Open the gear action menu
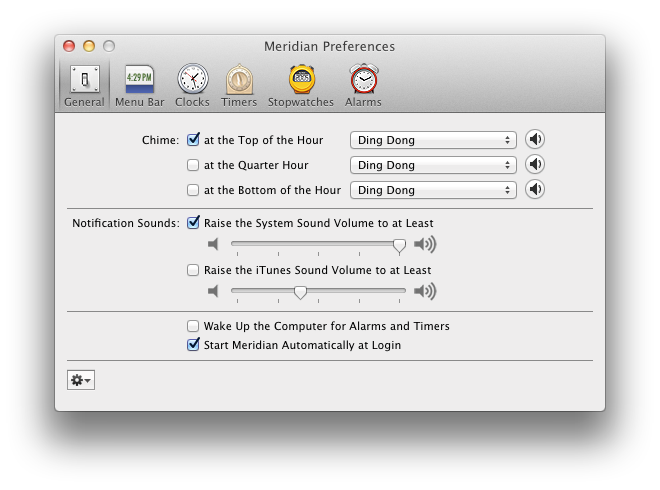 [81, 380]
